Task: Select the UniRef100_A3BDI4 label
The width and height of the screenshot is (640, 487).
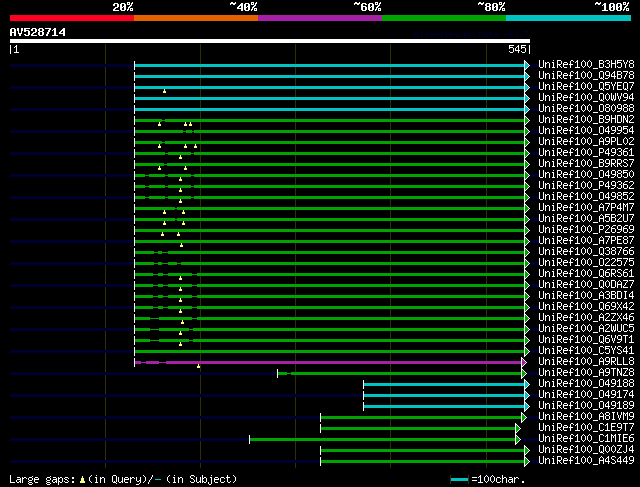Action: pos(586,296)
